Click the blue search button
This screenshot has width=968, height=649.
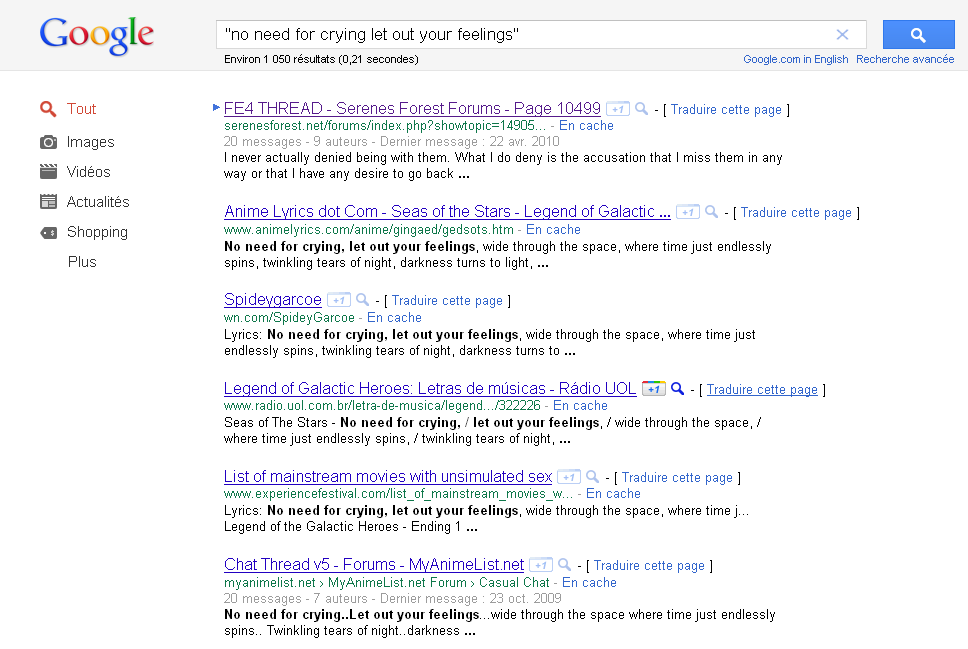tap(919, 35)
